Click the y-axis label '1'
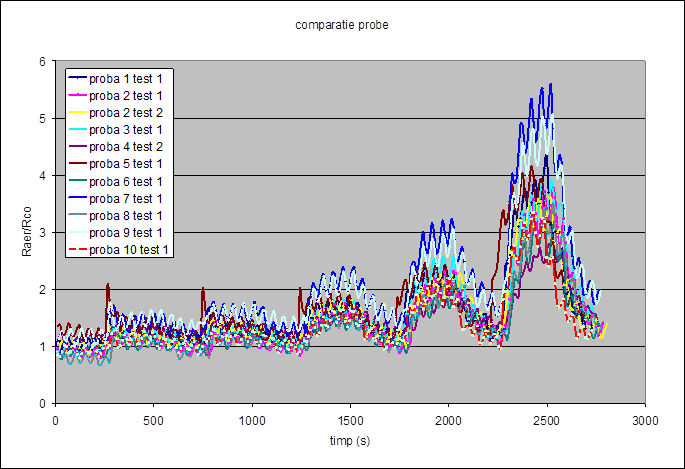 click(42, 347)
